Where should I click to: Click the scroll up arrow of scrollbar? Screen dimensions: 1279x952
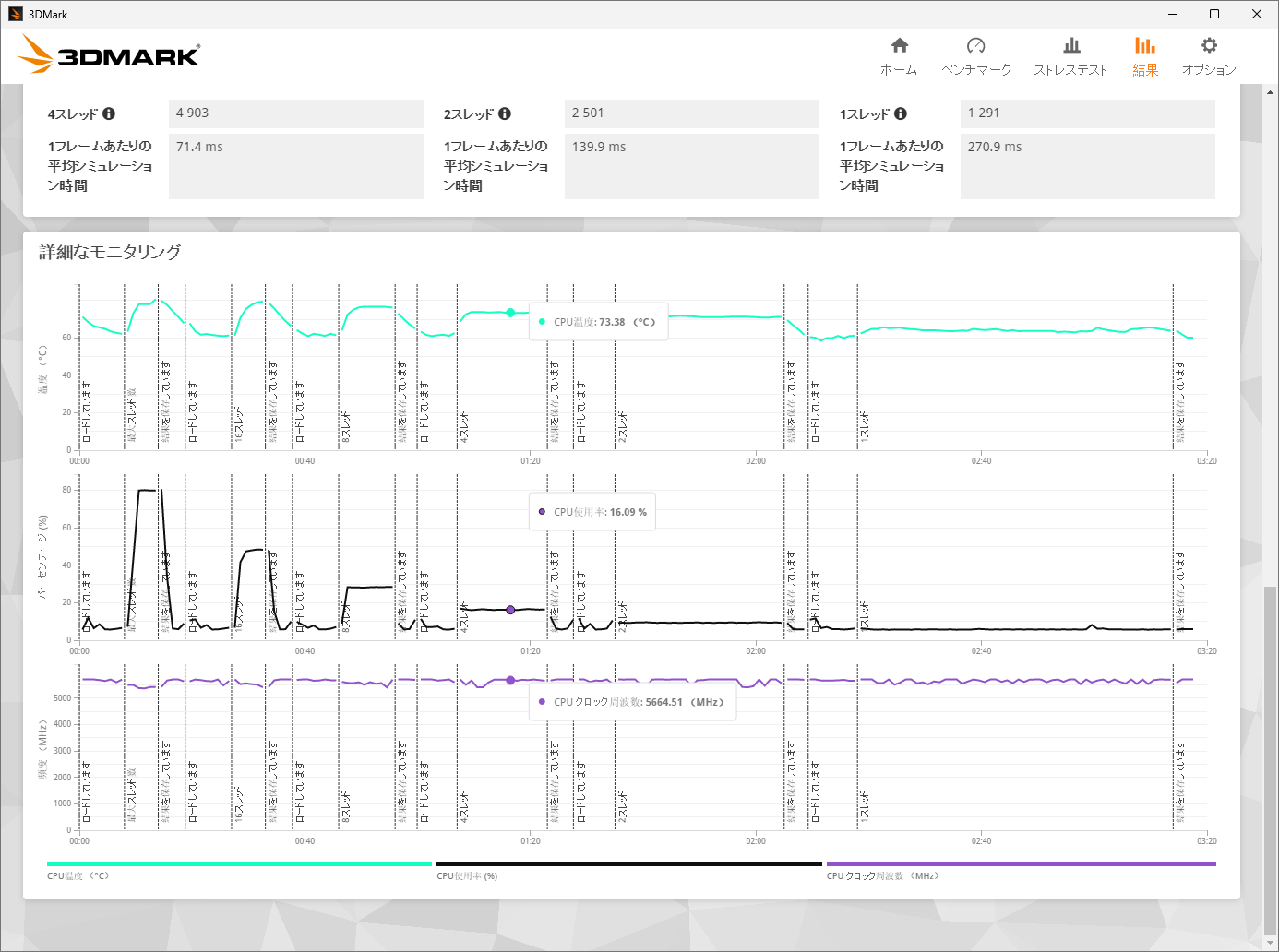pyautogui.click(x=1270, y=92)
